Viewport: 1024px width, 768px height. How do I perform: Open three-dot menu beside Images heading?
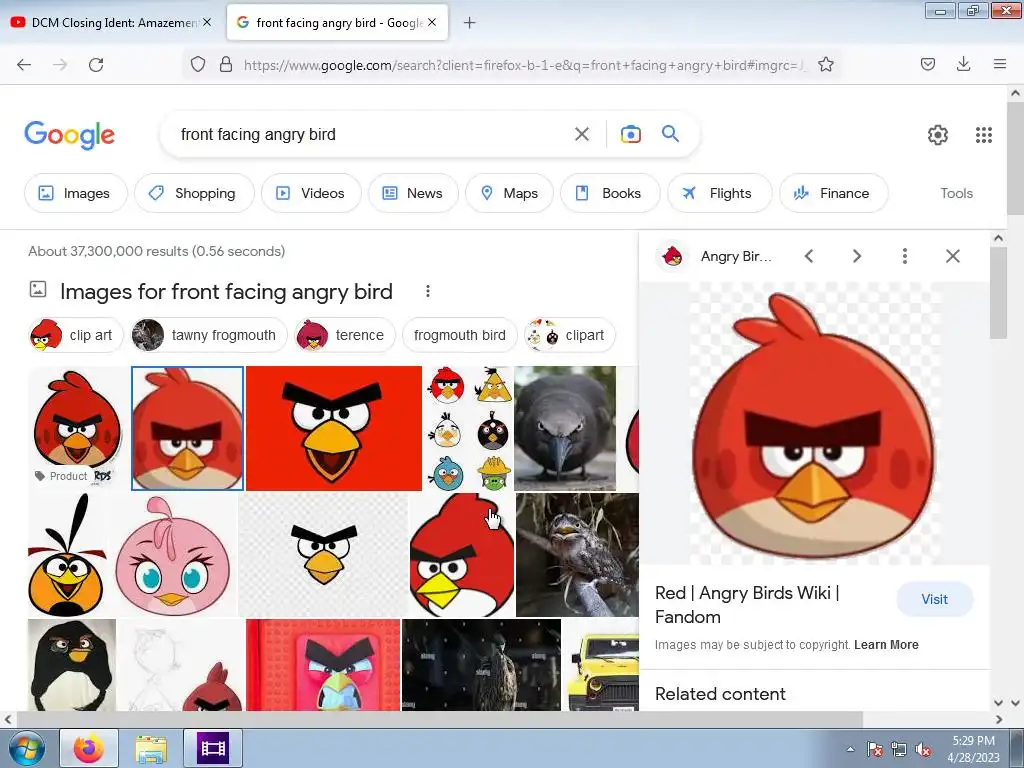(428, 291)
